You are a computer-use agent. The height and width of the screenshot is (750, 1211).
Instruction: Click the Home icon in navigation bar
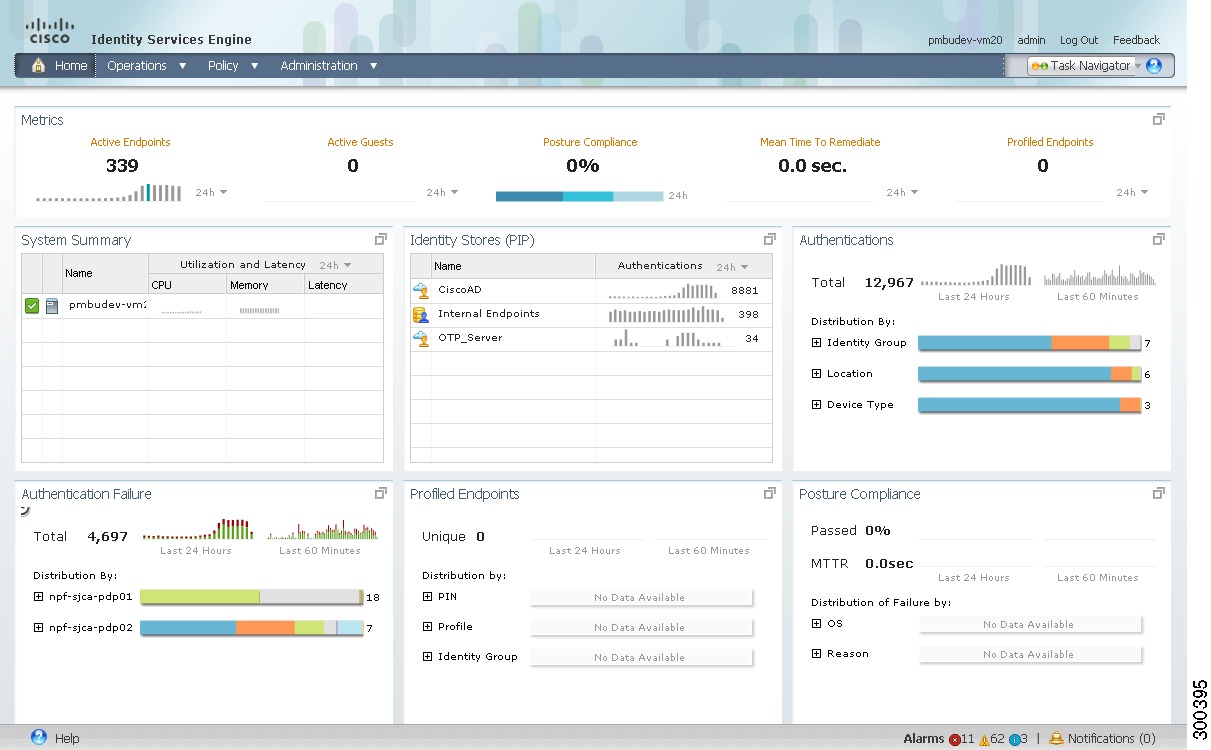point(39,66)
